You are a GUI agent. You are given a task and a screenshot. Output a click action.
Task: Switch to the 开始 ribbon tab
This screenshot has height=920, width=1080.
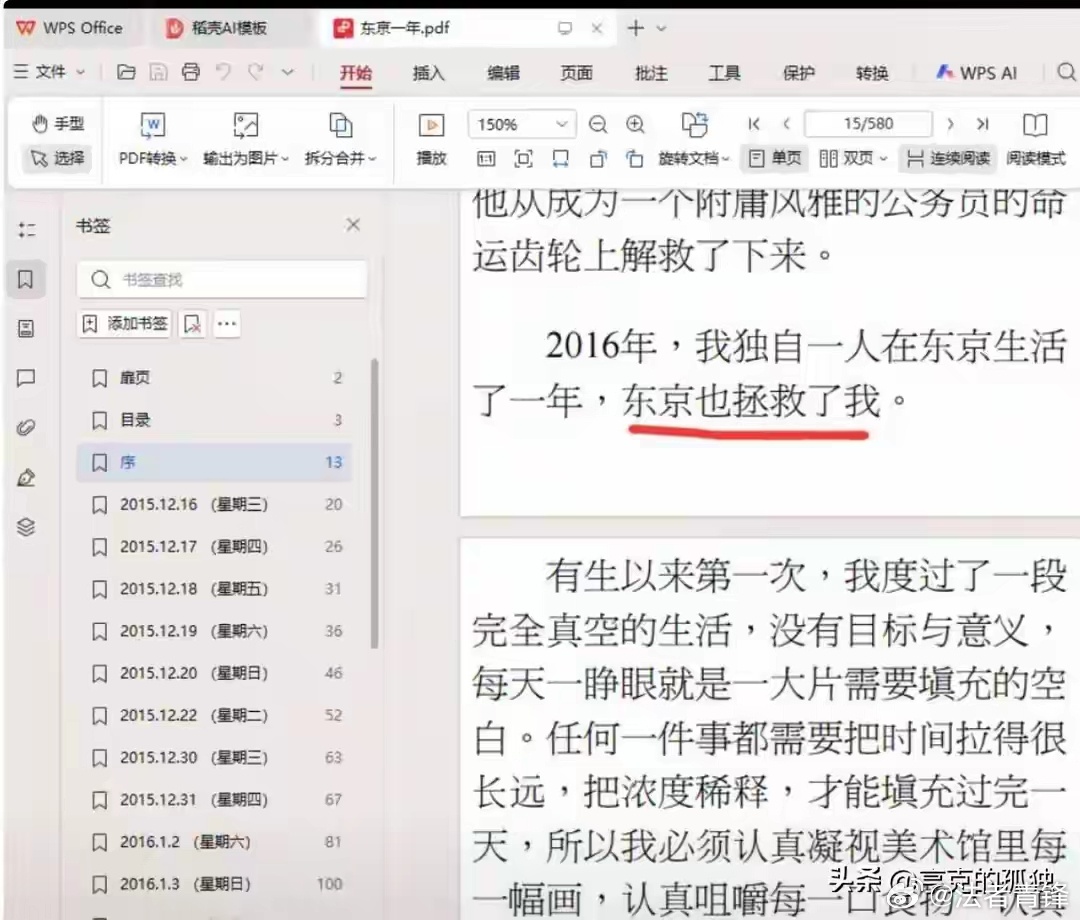pyautogui.click(x=355, y=72)
